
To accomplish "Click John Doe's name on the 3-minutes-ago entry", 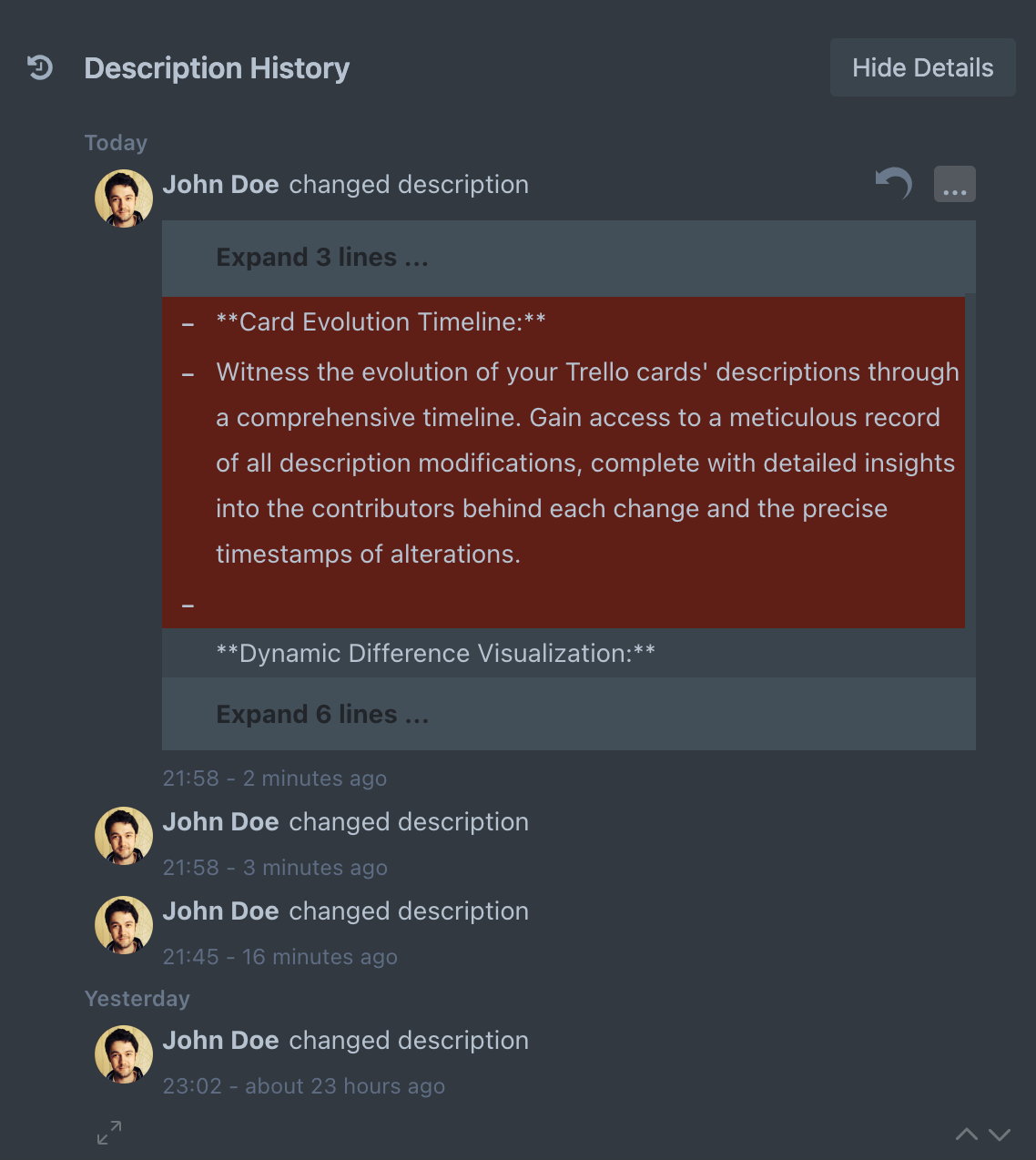I will click(220, 821).
